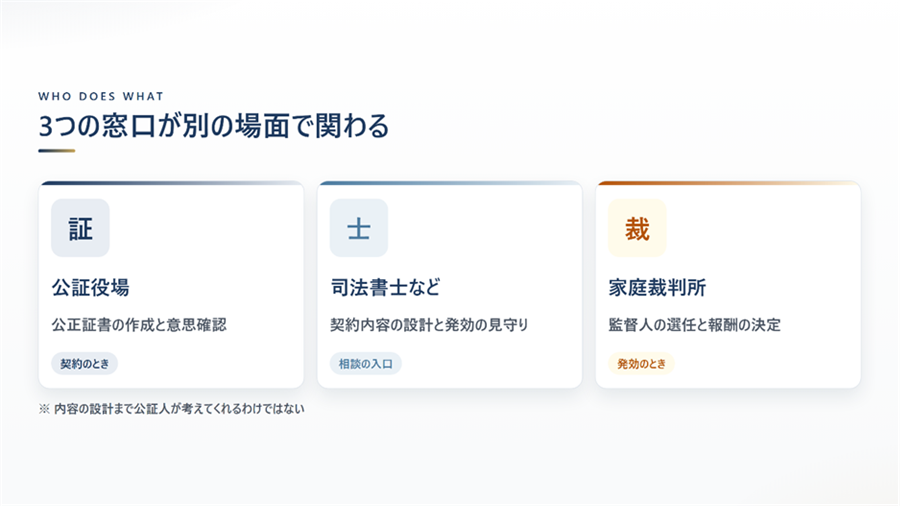Click the 契約内容の設計と発効の見守り description

[429, 325]
